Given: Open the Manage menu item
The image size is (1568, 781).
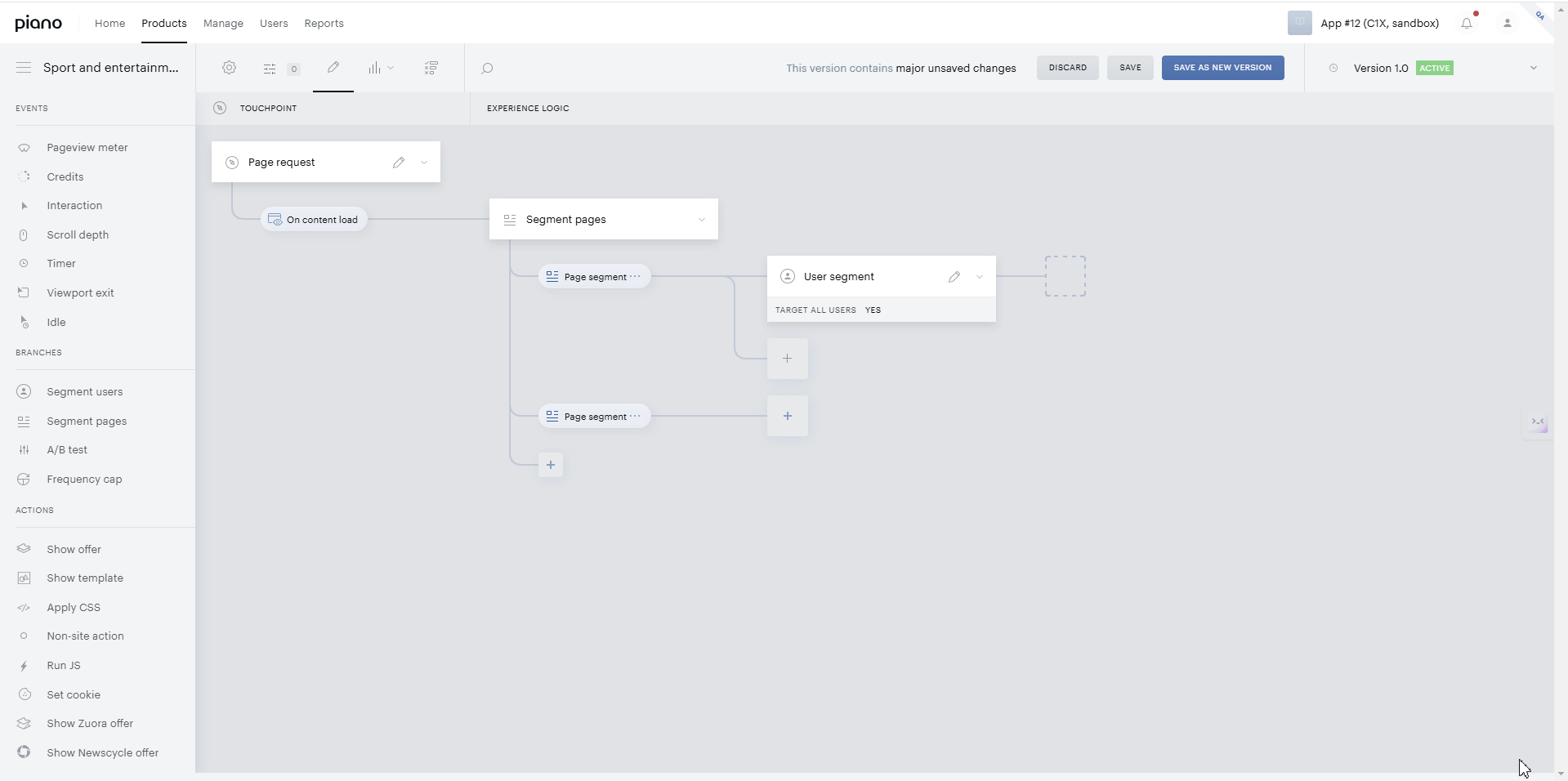Looking at the screenshot, I should point(223,23).
